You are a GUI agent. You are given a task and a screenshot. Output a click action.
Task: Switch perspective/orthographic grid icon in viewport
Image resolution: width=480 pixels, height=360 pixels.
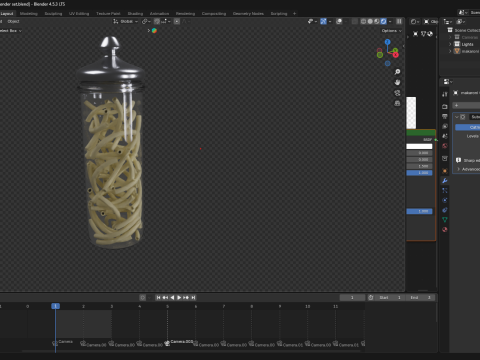pyautogui.click(x=397, y=103)
